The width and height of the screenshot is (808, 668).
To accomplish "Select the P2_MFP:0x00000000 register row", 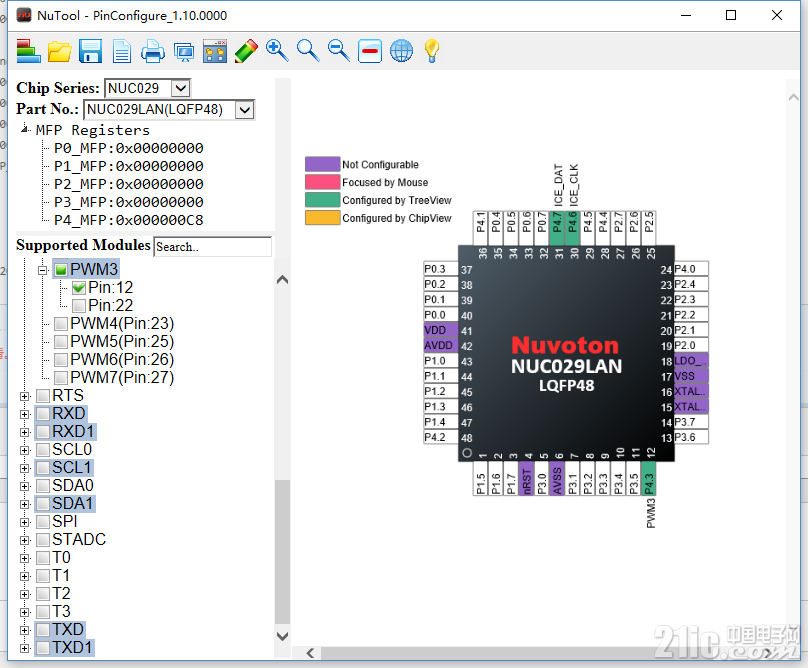I will [x=129, y=185].
